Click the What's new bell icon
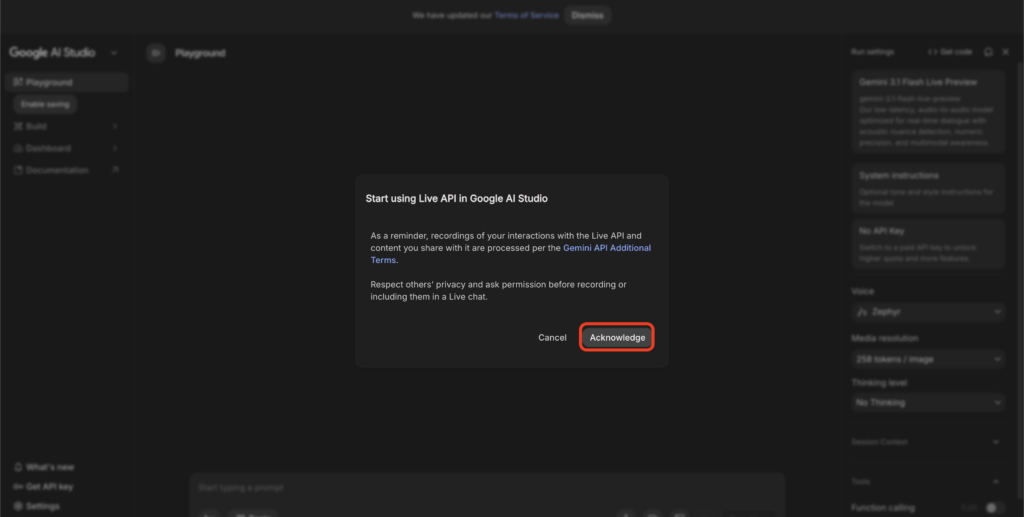This screenshot has height=517, width=1024. pyautogui.click(x=18, y=467)
